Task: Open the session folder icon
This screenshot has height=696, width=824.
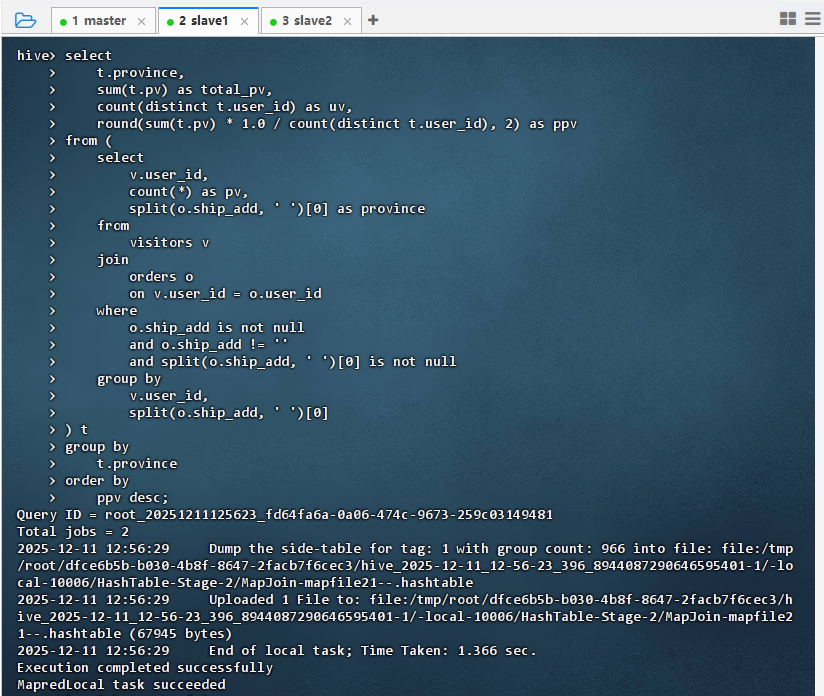Action: (x=25, y=21)
